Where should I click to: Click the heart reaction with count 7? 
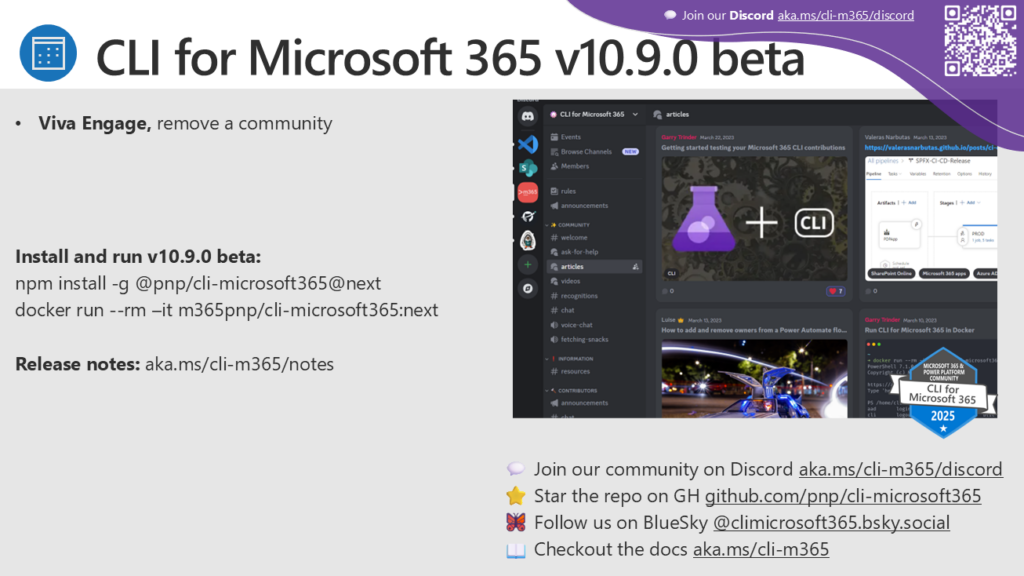836,291
